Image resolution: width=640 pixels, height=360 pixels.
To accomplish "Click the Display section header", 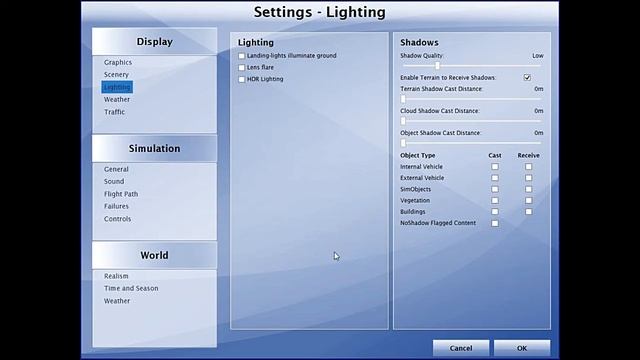I will 154,42.
